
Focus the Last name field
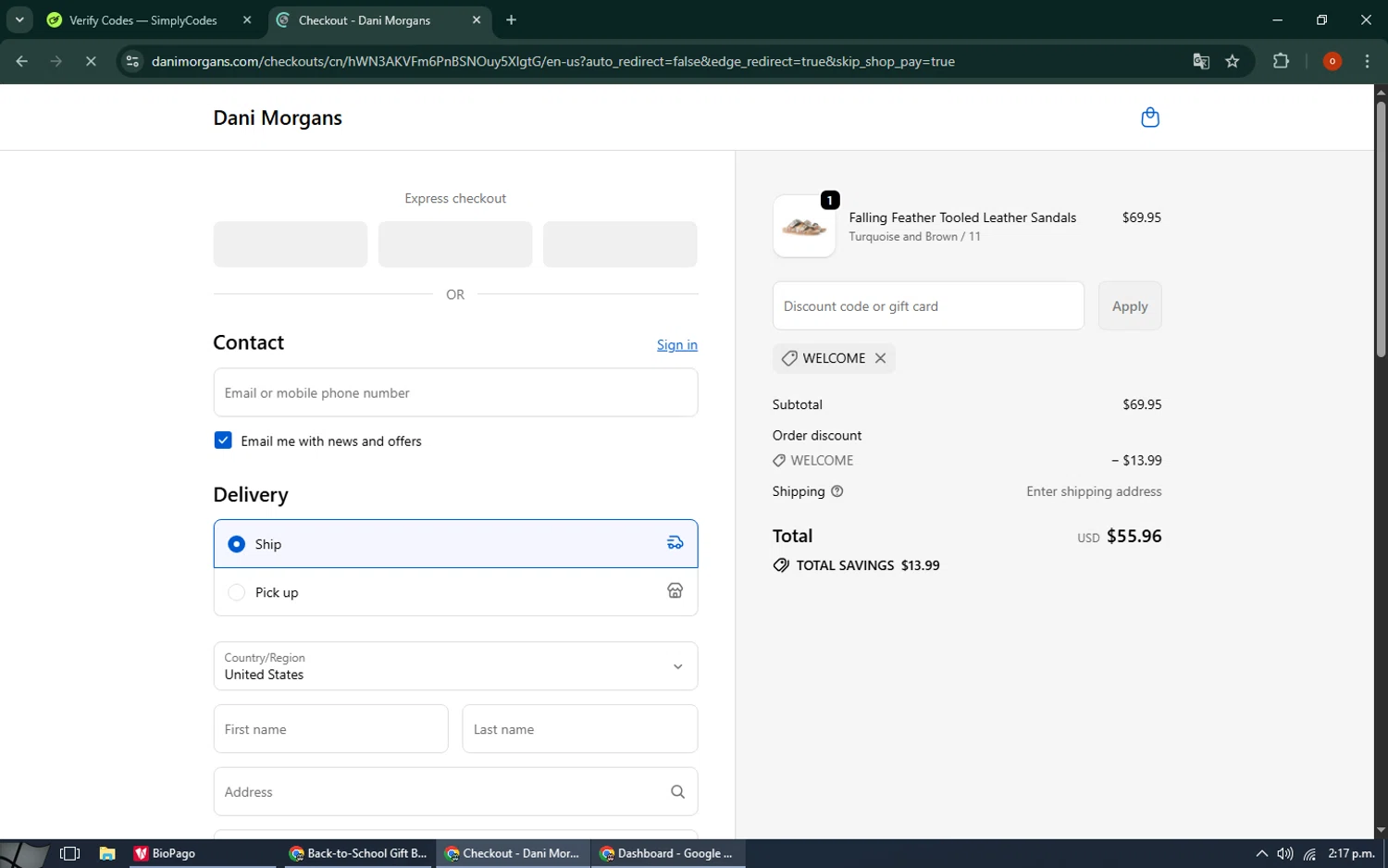(x=580, y=729)
